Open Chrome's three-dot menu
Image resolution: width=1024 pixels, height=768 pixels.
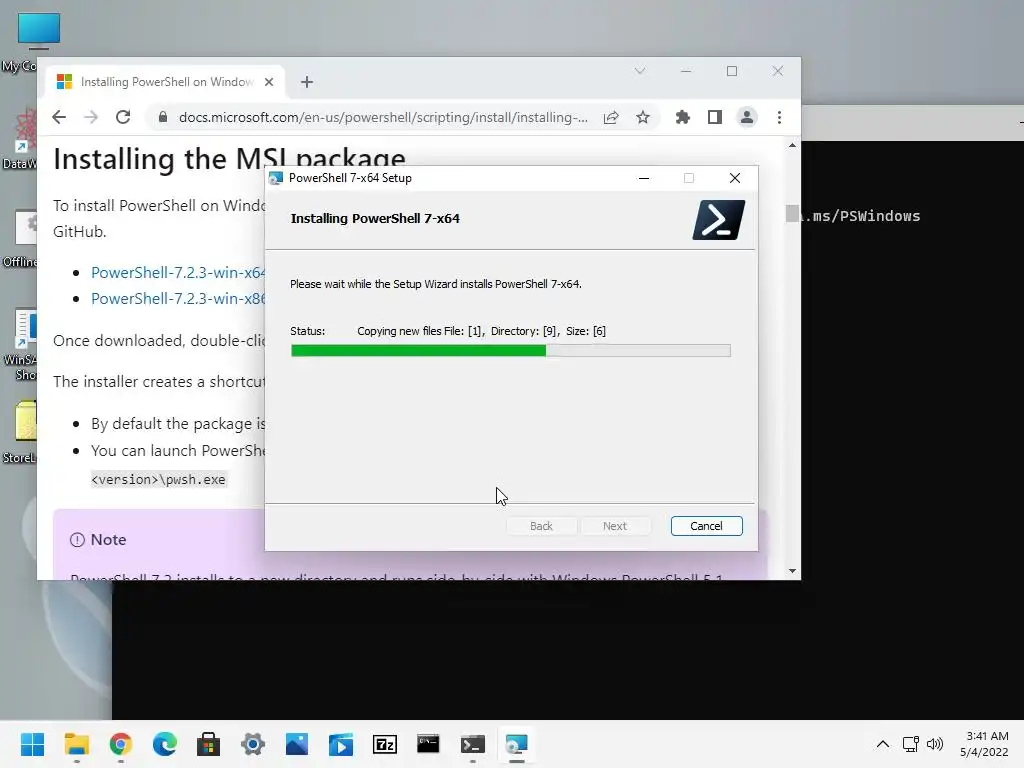click(x=779, y=118)
